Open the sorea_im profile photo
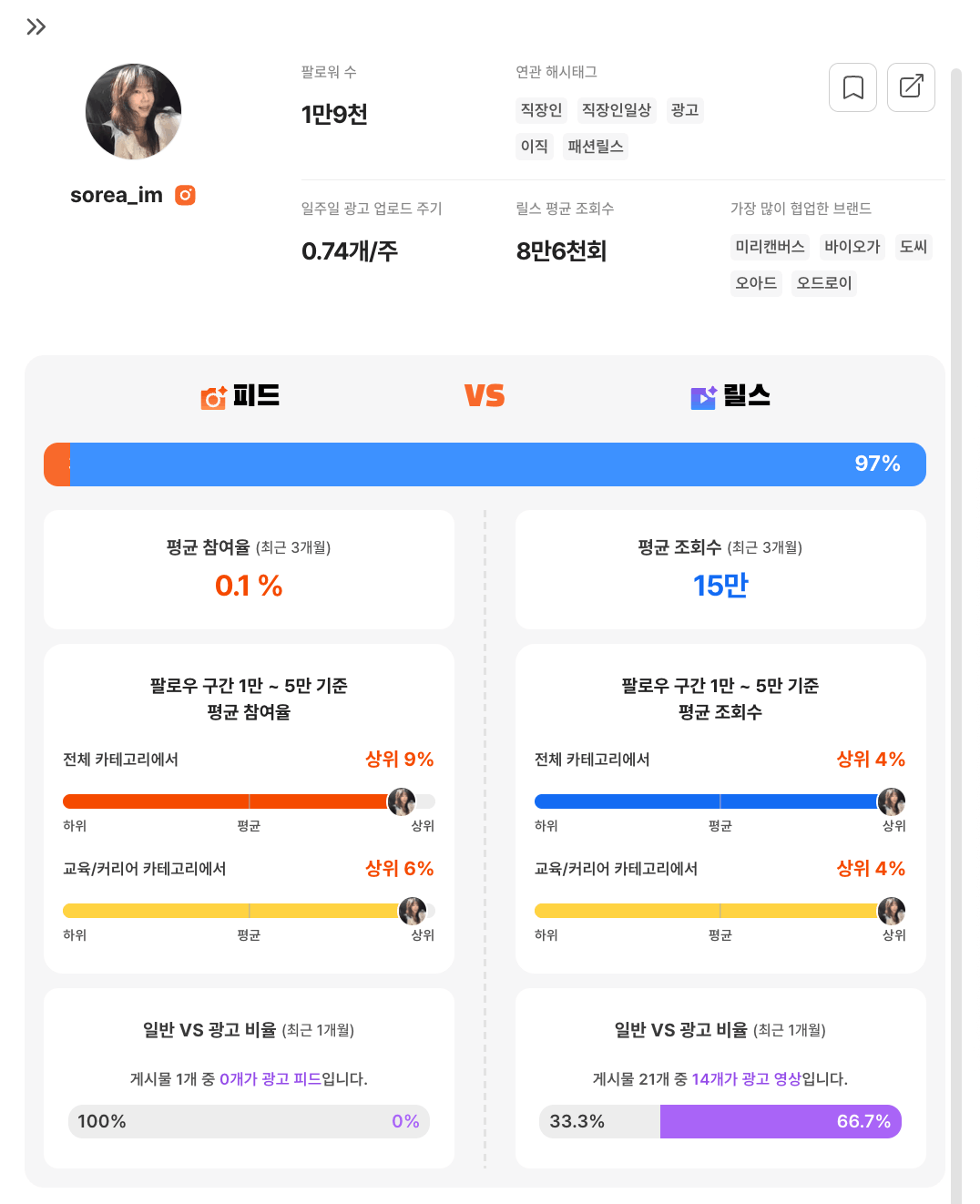Viewport: 980px width, 1204px height. 133,112
